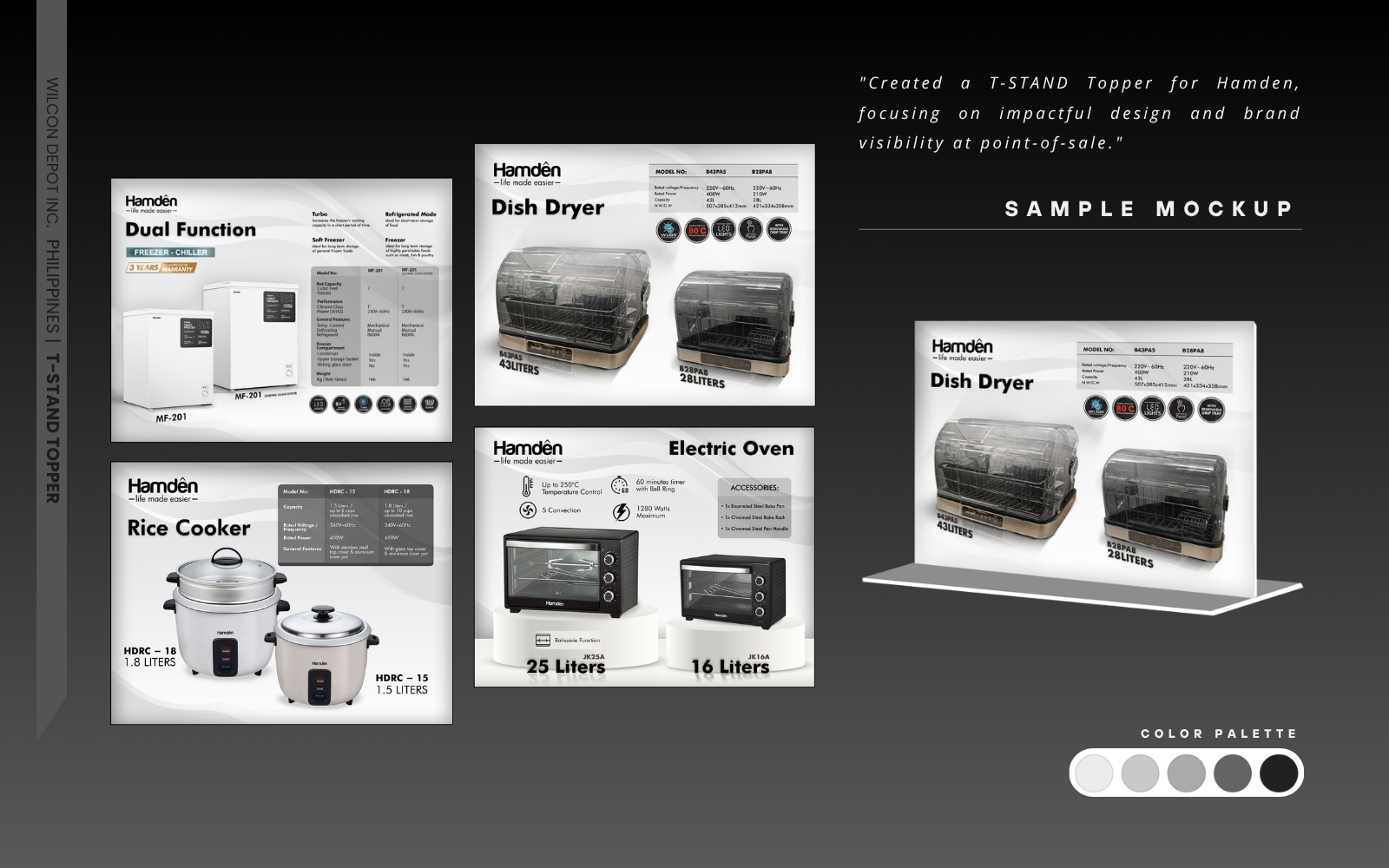The image size is (1389, 868).
Task: Click the Dual Function specification table
Action: point(375,326)
